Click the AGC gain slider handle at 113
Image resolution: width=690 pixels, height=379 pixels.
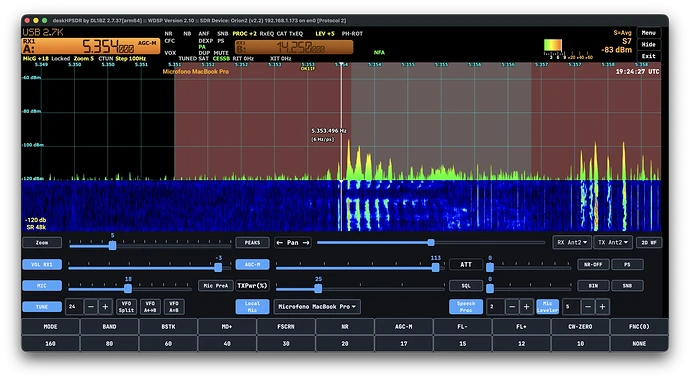435,267
